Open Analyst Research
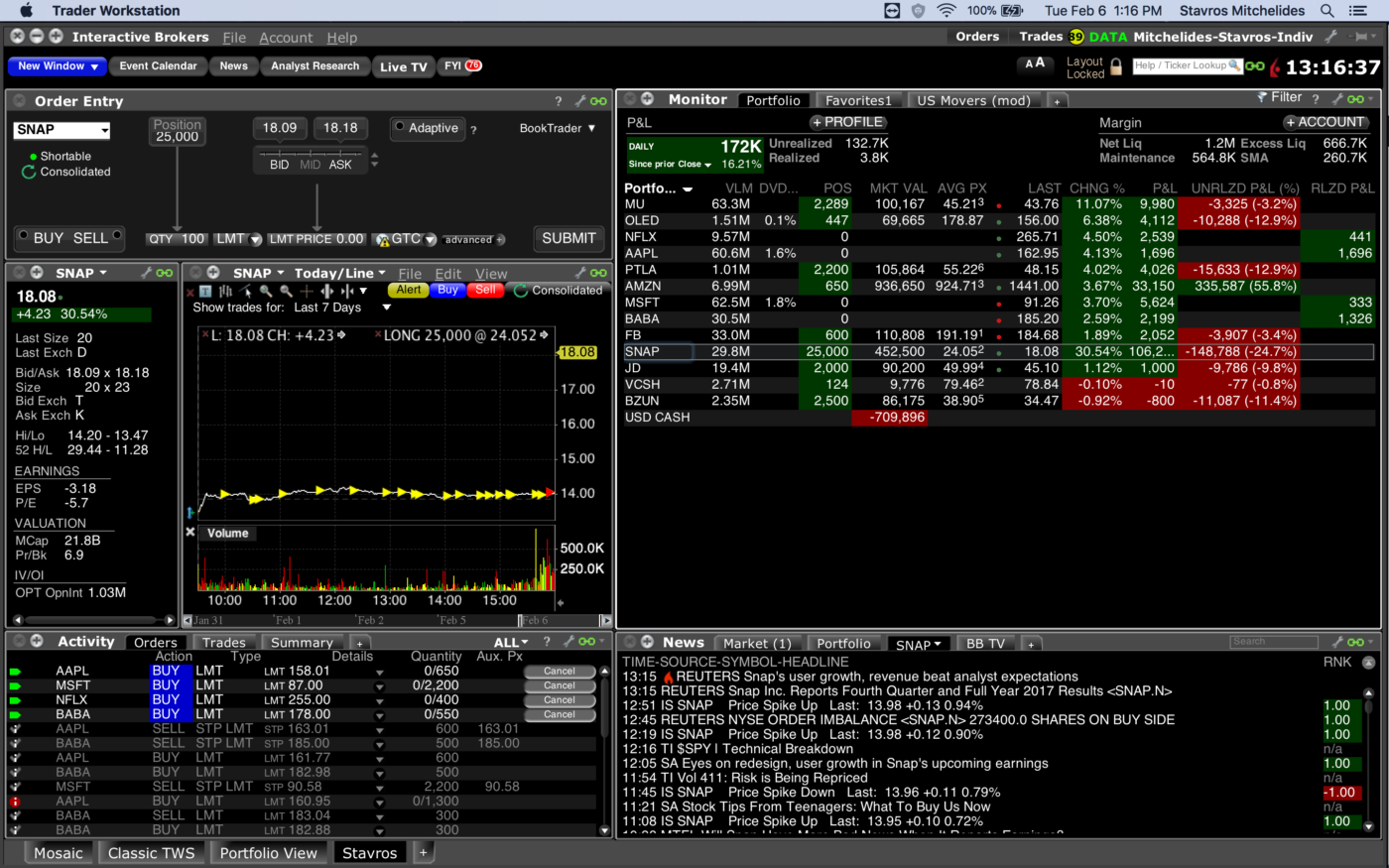The height and width of the screenshot is (868, 1389). click(x=315, y=66)
